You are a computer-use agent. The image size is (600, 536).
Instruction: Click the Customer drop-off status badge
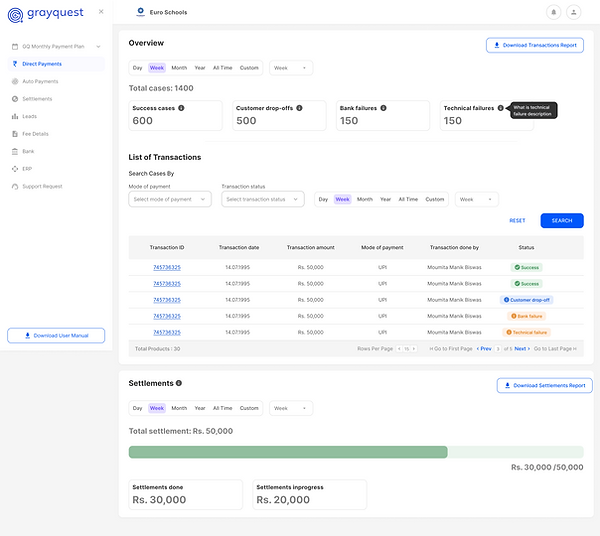[526, 300]
